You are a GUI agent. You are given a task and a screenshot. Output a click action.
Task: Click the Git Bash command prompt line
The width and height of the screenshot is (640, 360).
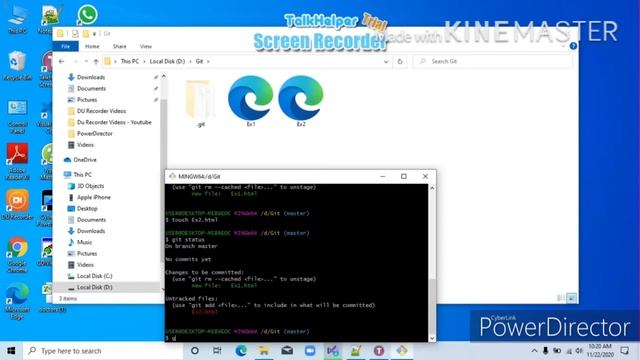coord(297,338)
